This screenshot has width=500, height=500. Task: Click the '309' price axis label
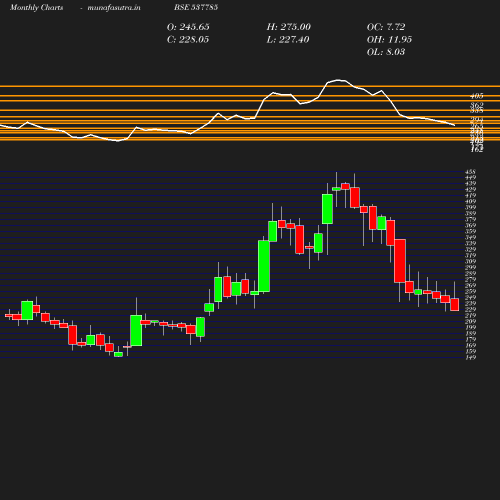click(470, 262)
